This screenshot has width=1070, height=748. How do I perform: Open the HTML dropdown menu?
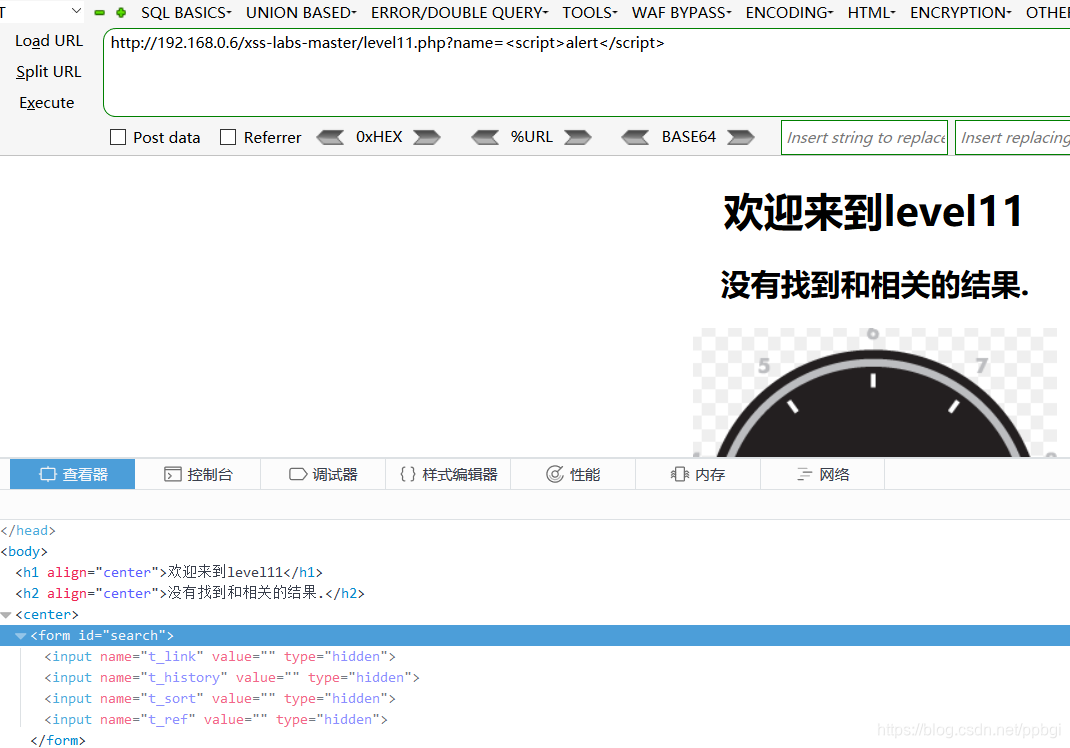(871, 13)
